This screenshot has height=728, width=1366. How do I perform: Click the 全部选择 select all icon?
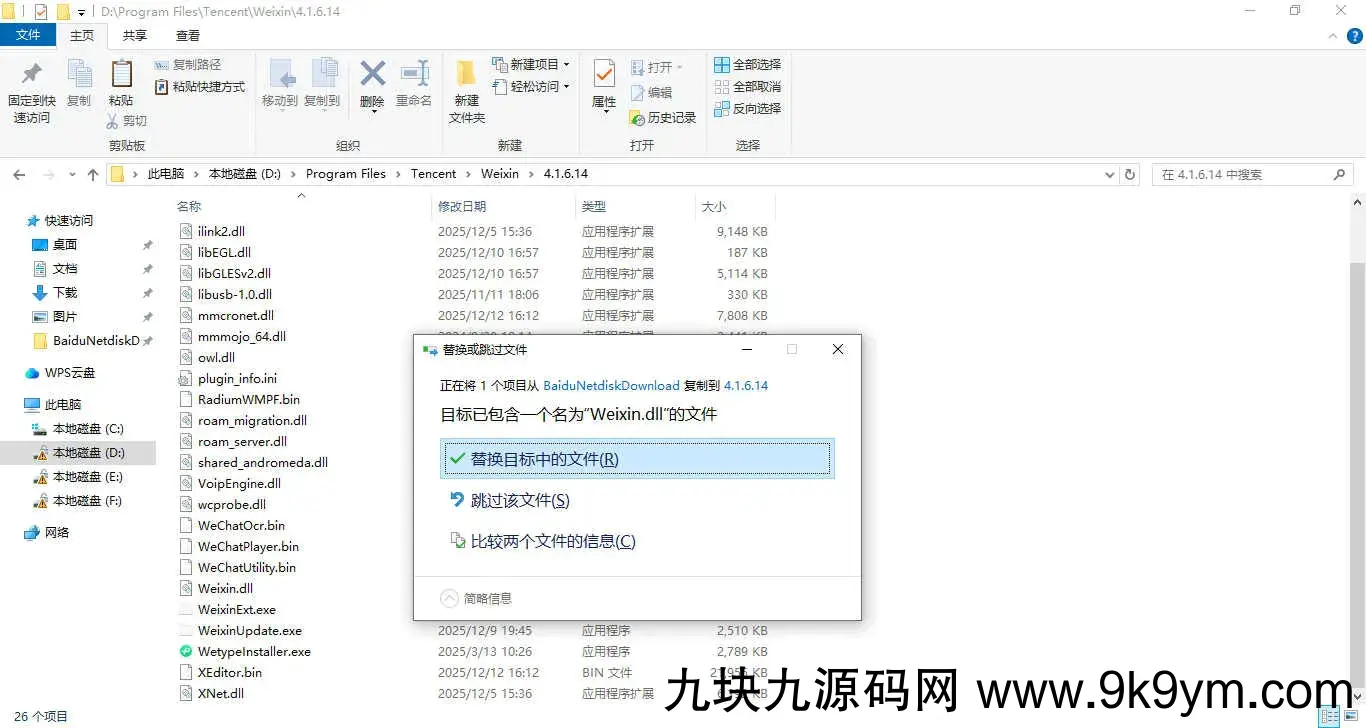click(722, 65)
